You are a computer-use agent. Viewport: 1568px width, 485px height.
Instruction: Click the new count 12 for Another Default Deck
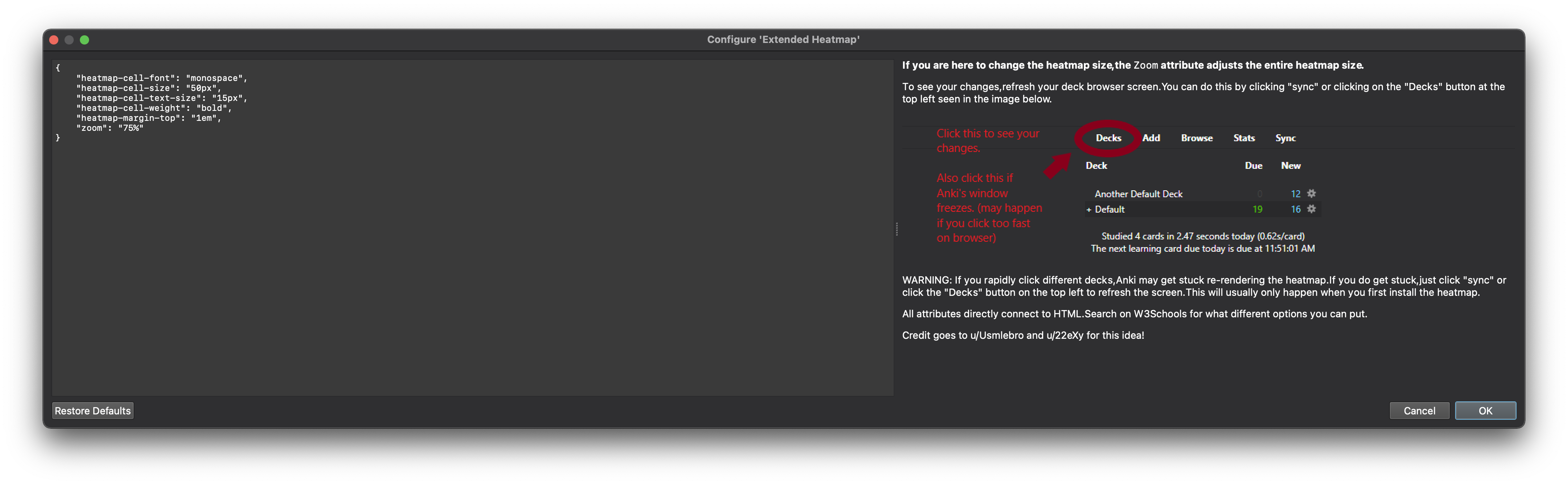[x=1295, y=194]
